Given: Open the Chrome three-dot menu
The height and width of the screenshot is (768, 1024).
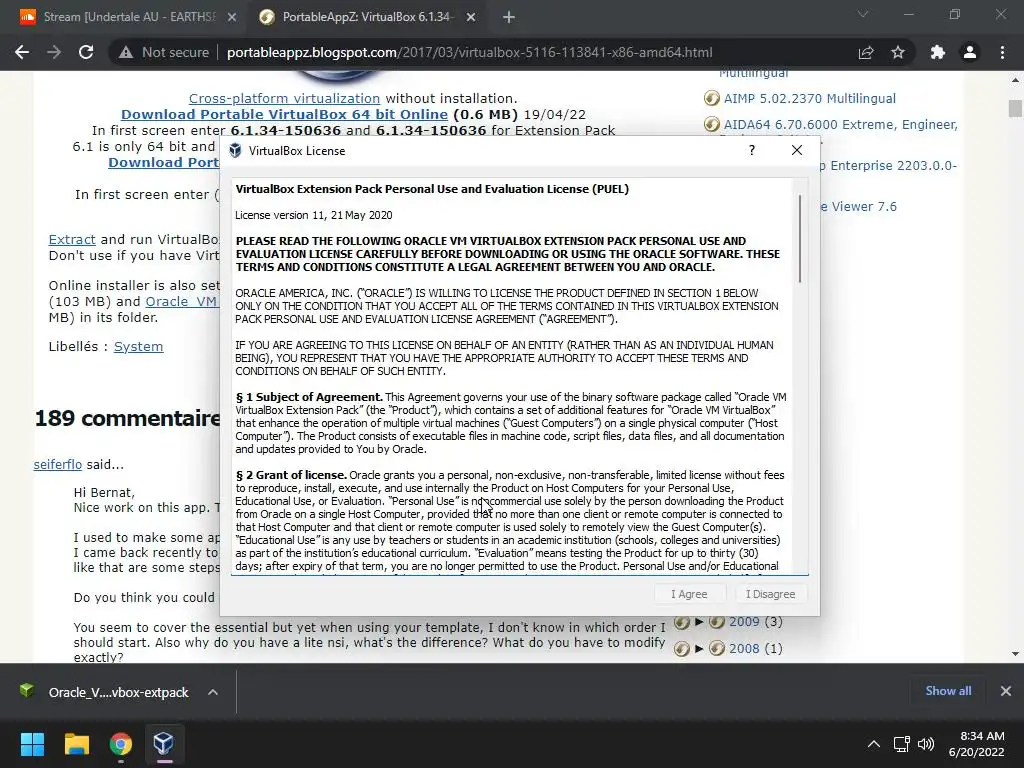Looking at the screenshot, I should (1002, 52).
